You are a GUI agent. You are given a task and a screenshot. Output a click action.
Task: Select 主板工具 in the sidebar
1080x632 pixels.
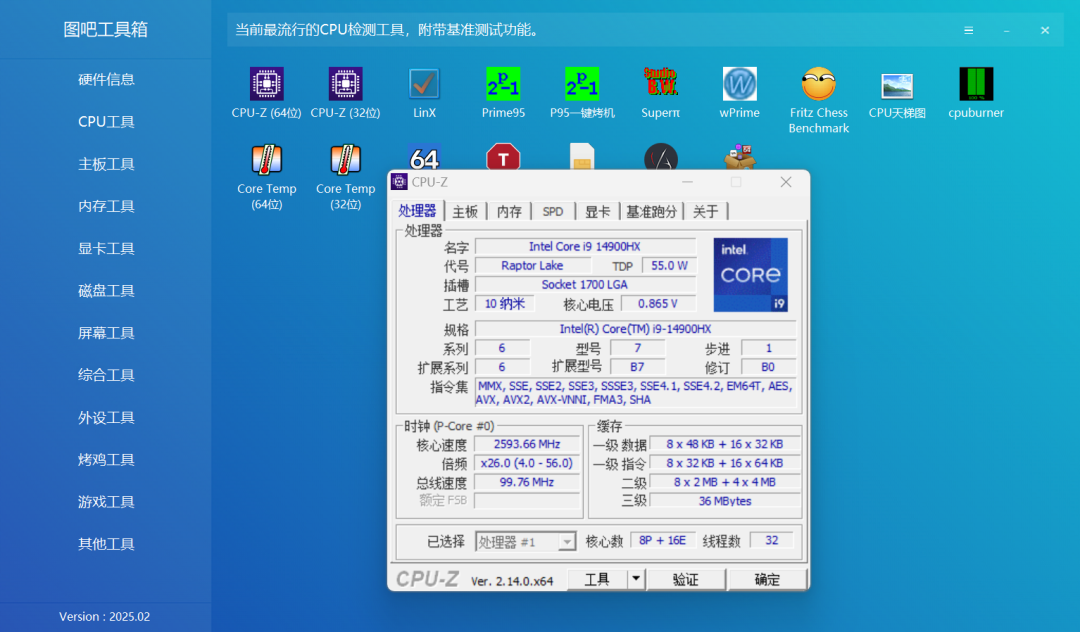pyautogui.click(x=105, y=164)
